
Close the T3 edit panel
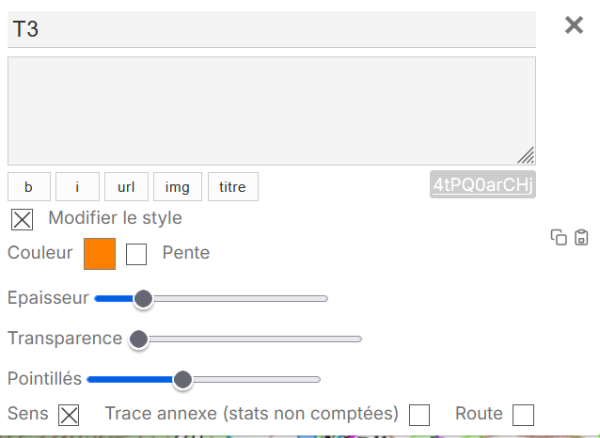coord(574,26)
